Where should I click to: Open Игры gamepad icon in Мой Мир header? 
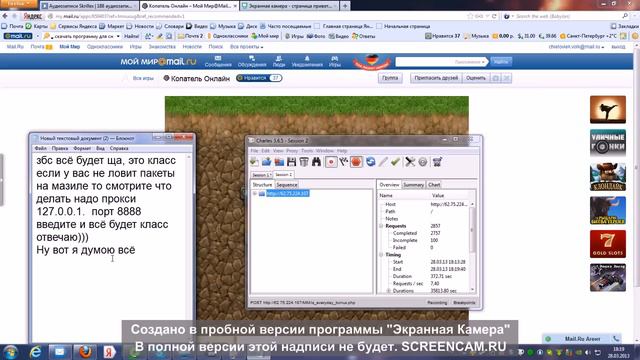[x=335, y=62]
